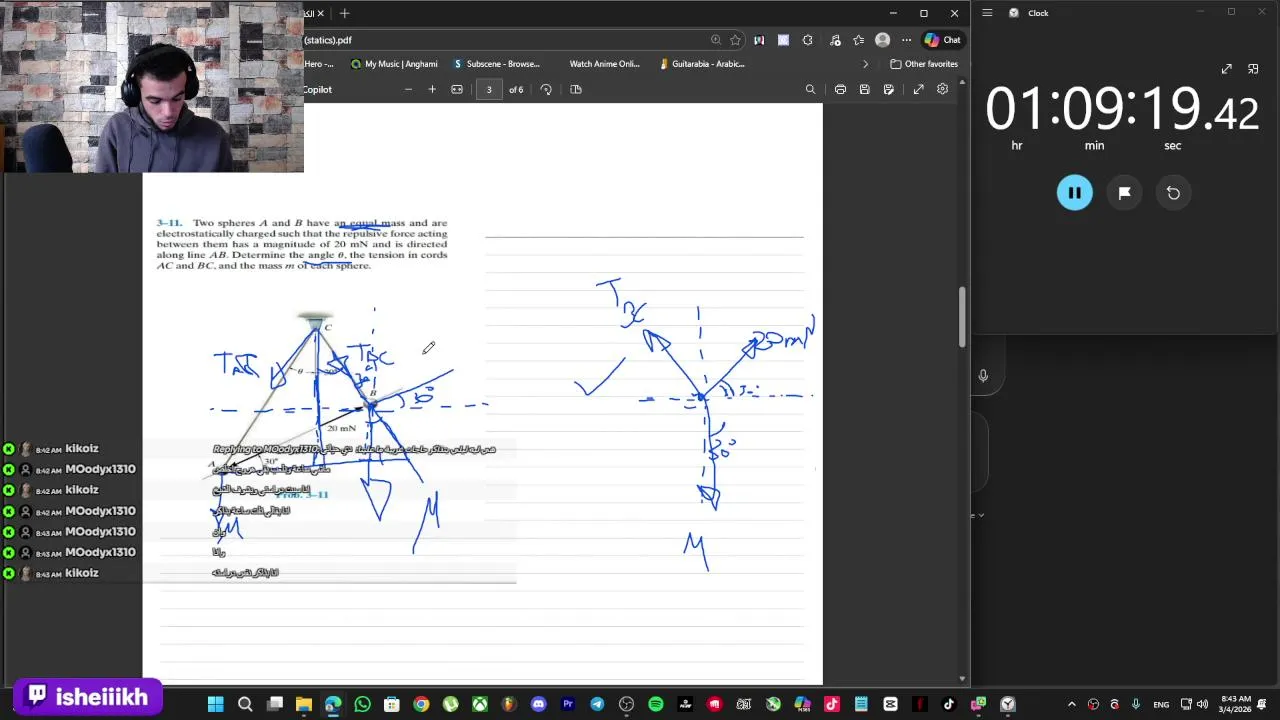Save the PDF as a copy
This screenshot has height=720, width=1280.
[x=888, y=89]
